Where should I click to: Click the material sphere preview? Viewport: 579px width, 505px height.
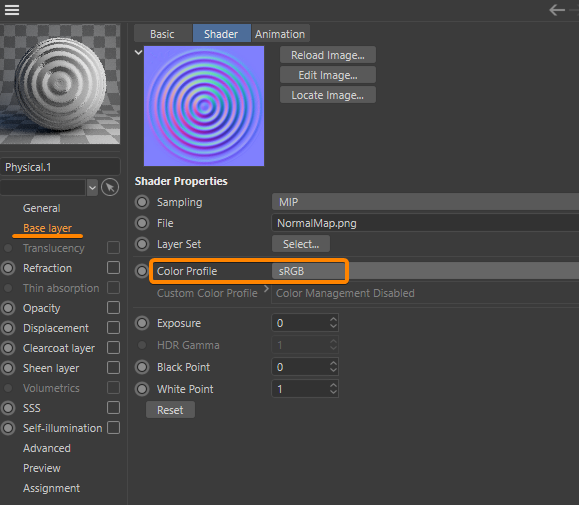60,84
